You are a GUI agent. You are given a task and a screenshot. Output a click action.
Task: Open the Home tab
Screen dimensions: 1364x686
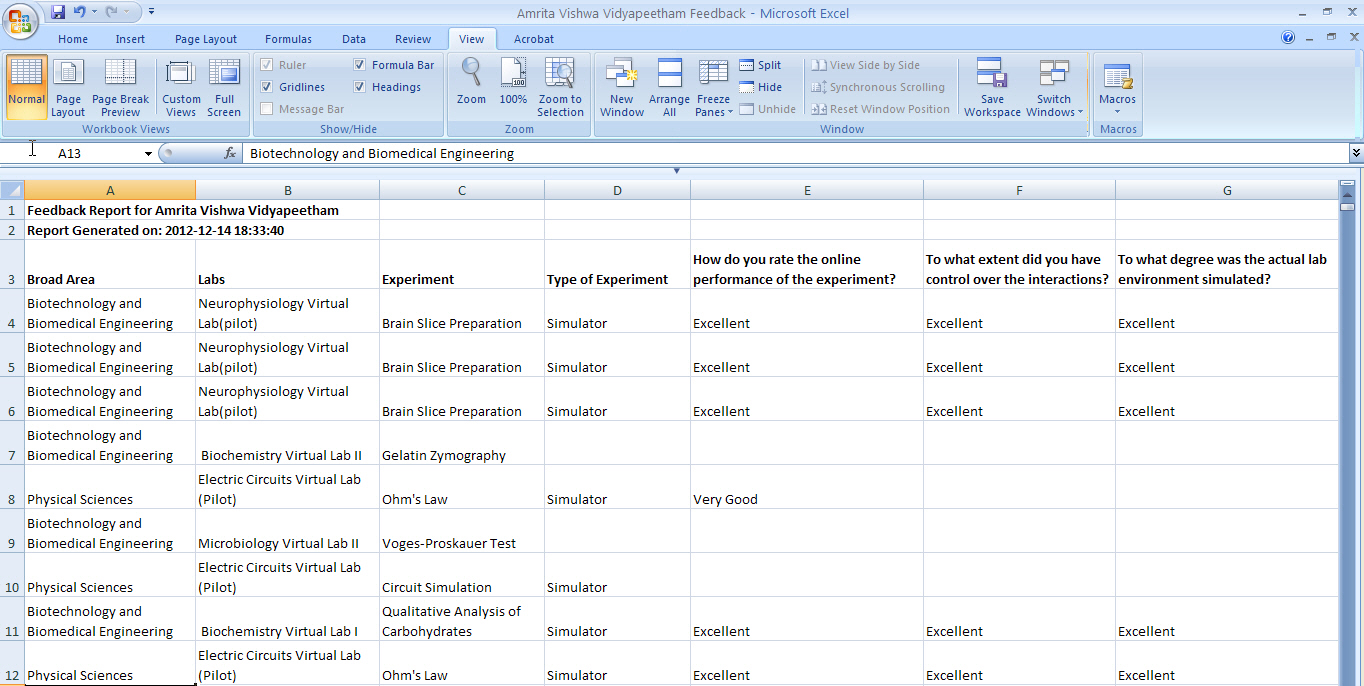pos(73,39)
